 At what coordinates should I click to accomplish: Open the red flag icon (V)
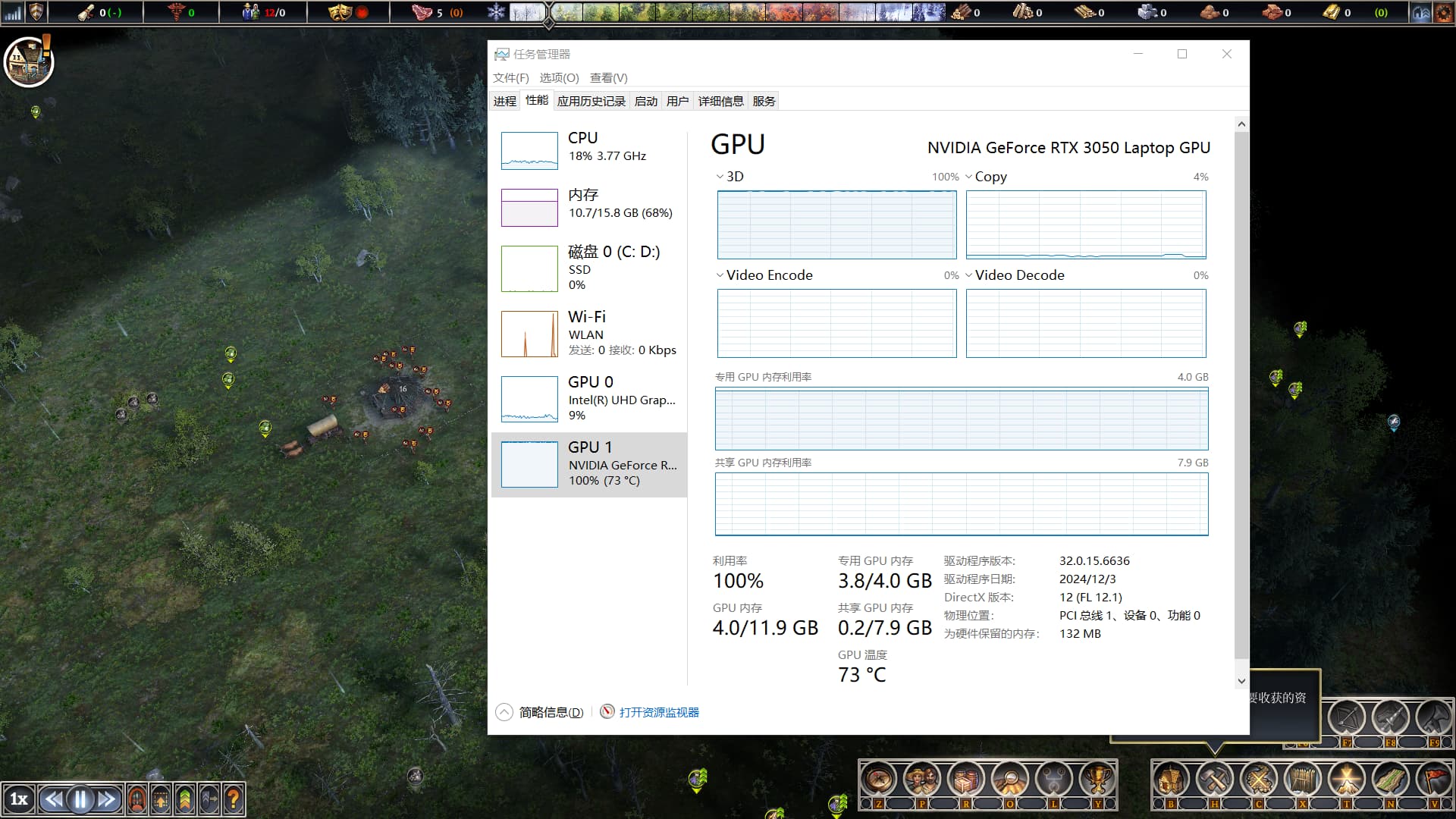pyautogui.click(x=1434, y=779)
